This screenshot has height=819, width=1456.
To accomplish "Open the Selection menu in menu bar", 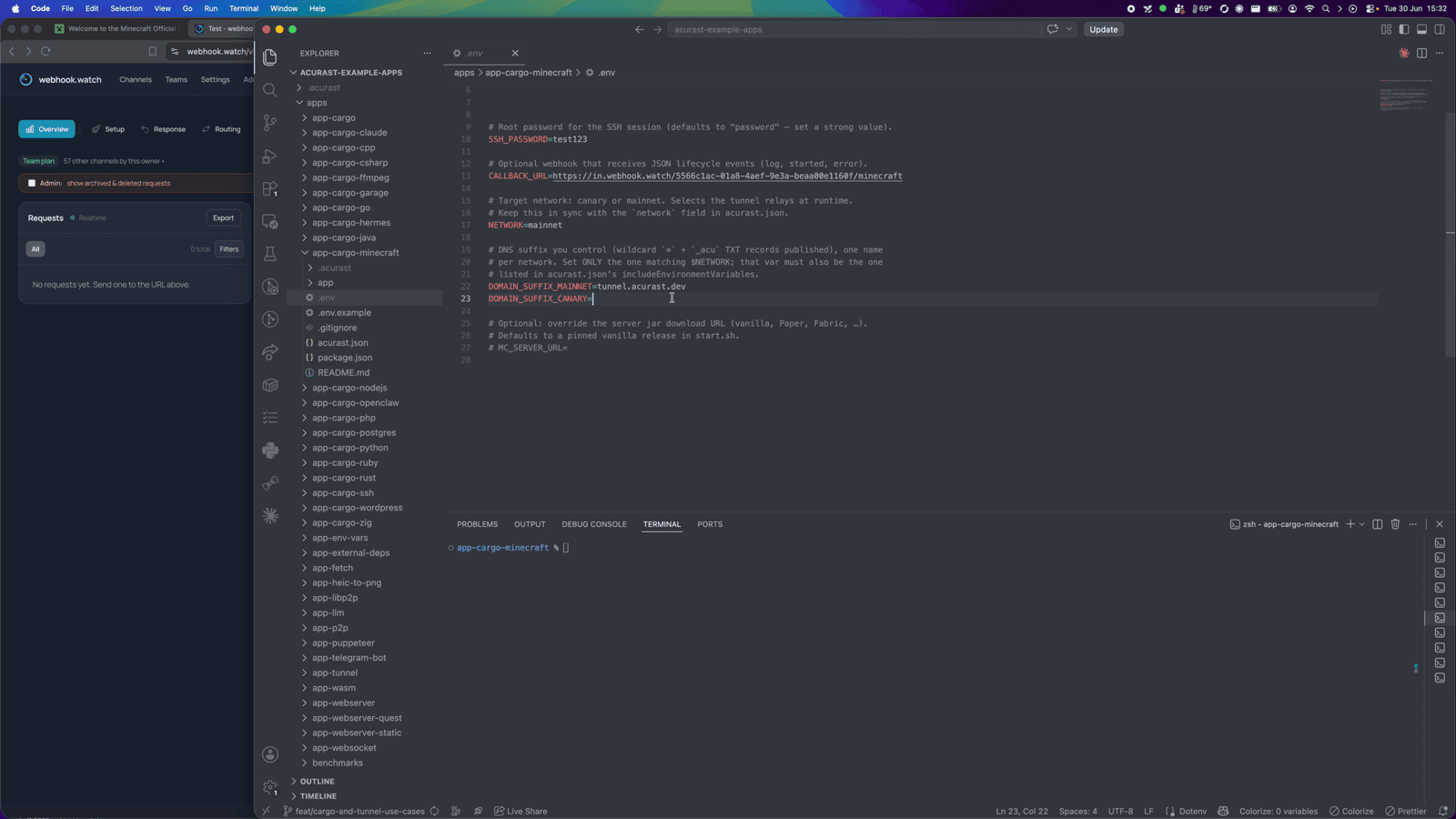I will click(x=126, y=8).
